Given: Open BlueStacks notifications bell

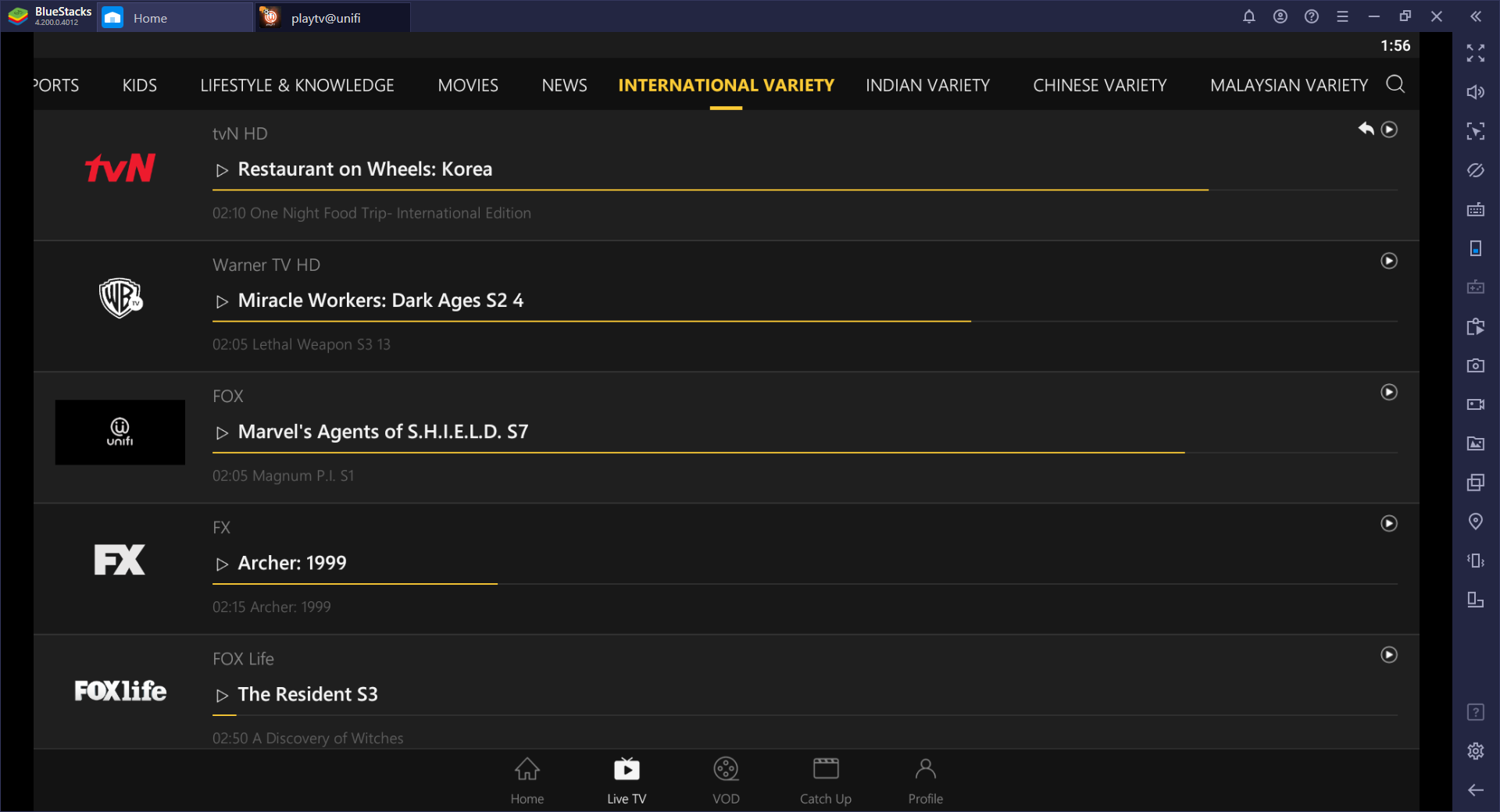Looking at the screenshot, I should point(1249,16).
